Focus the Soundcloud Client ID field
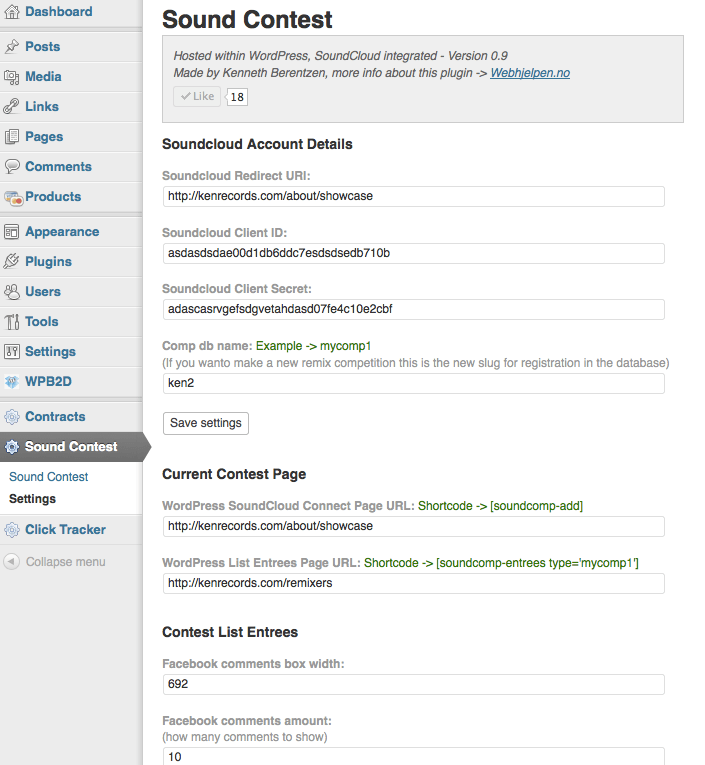 pyautogui.click(x=414, y=253)
